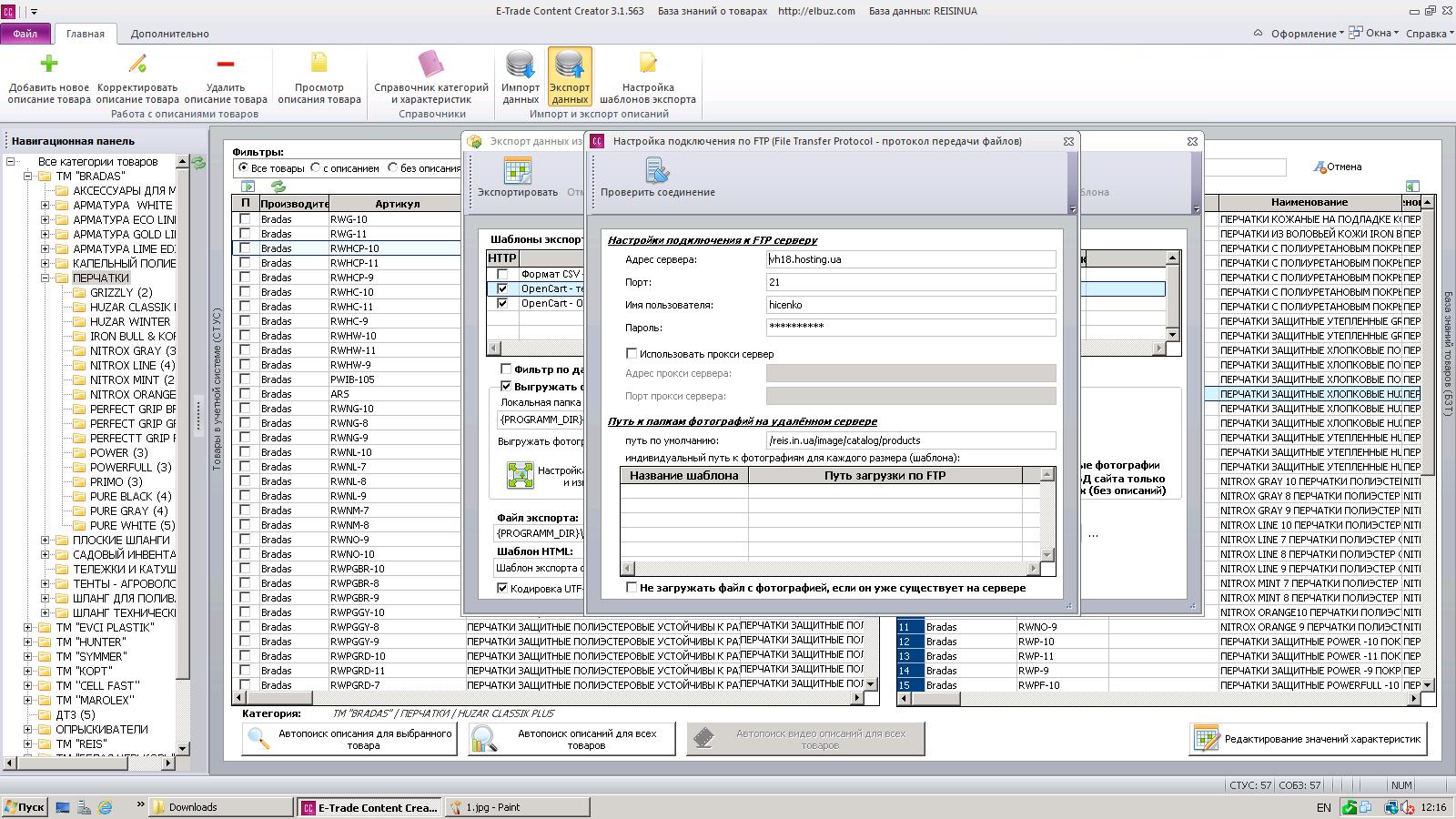Toggle 'Use proxy server' checkbox
The image size is (1456, 819).
coord(632,354)
